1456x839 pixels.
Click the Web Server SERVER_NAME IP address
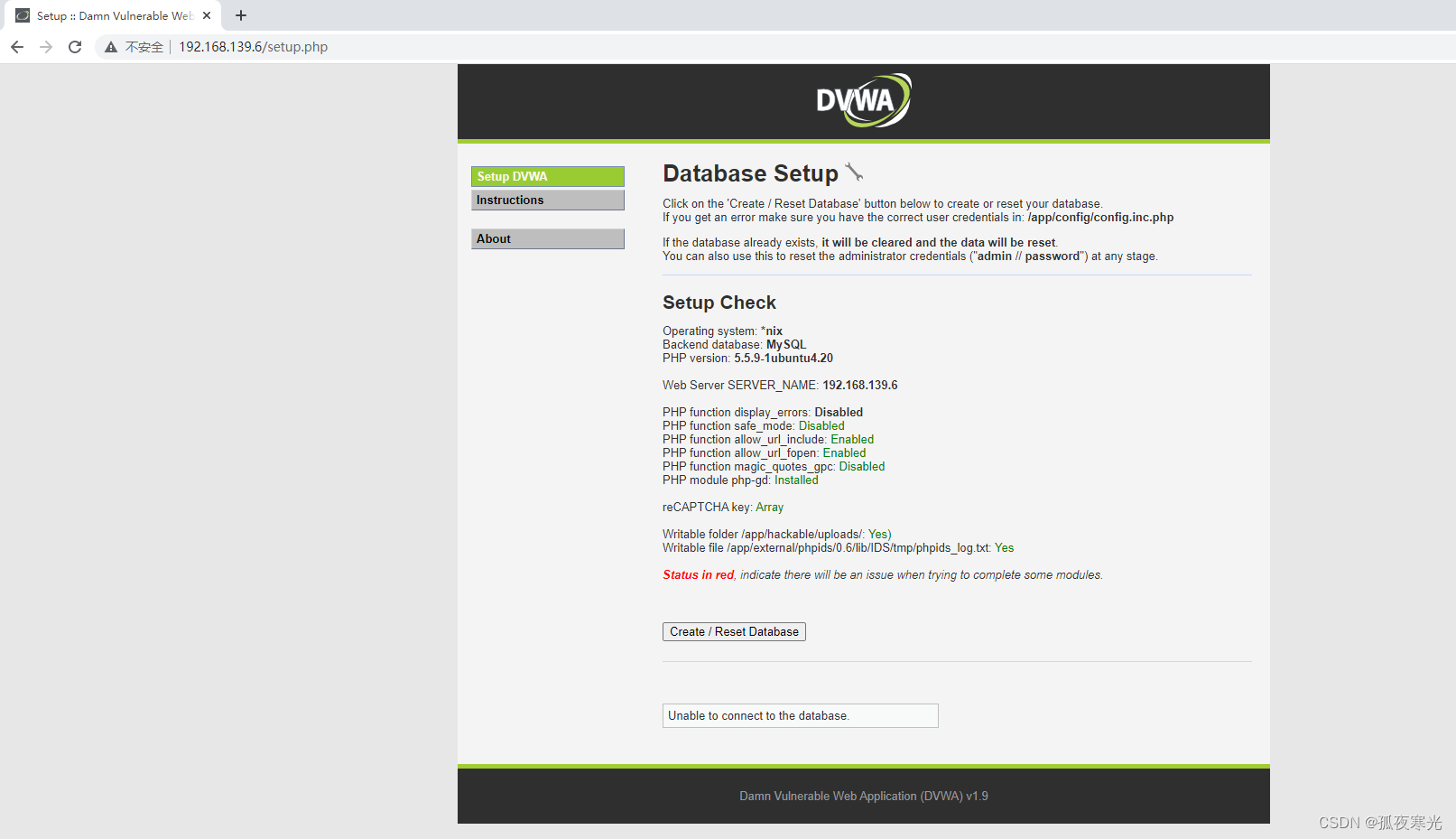coord(859,385)
